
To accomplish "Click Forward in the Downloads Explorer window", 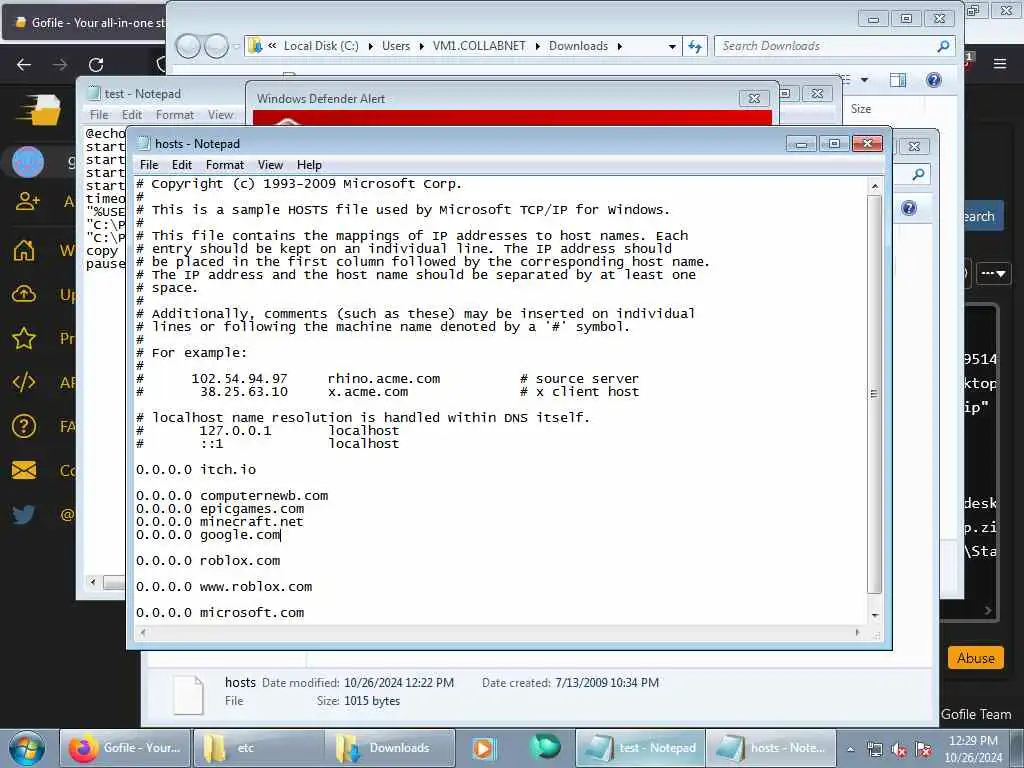I will (216, 46).
